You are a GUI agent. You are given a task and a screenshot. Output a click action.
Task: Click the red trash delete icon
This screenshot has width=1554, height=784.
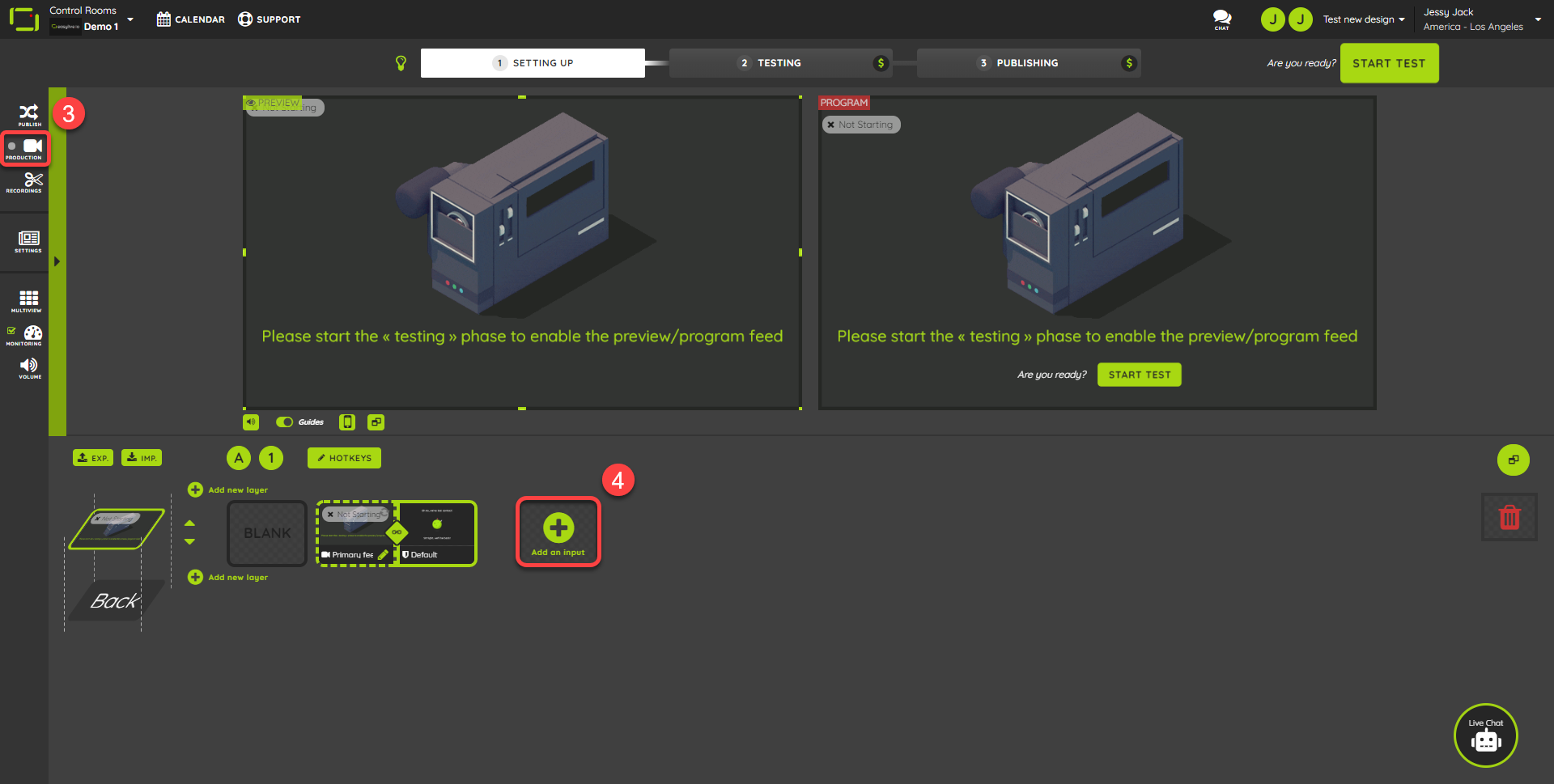[x=1509, y=517]
